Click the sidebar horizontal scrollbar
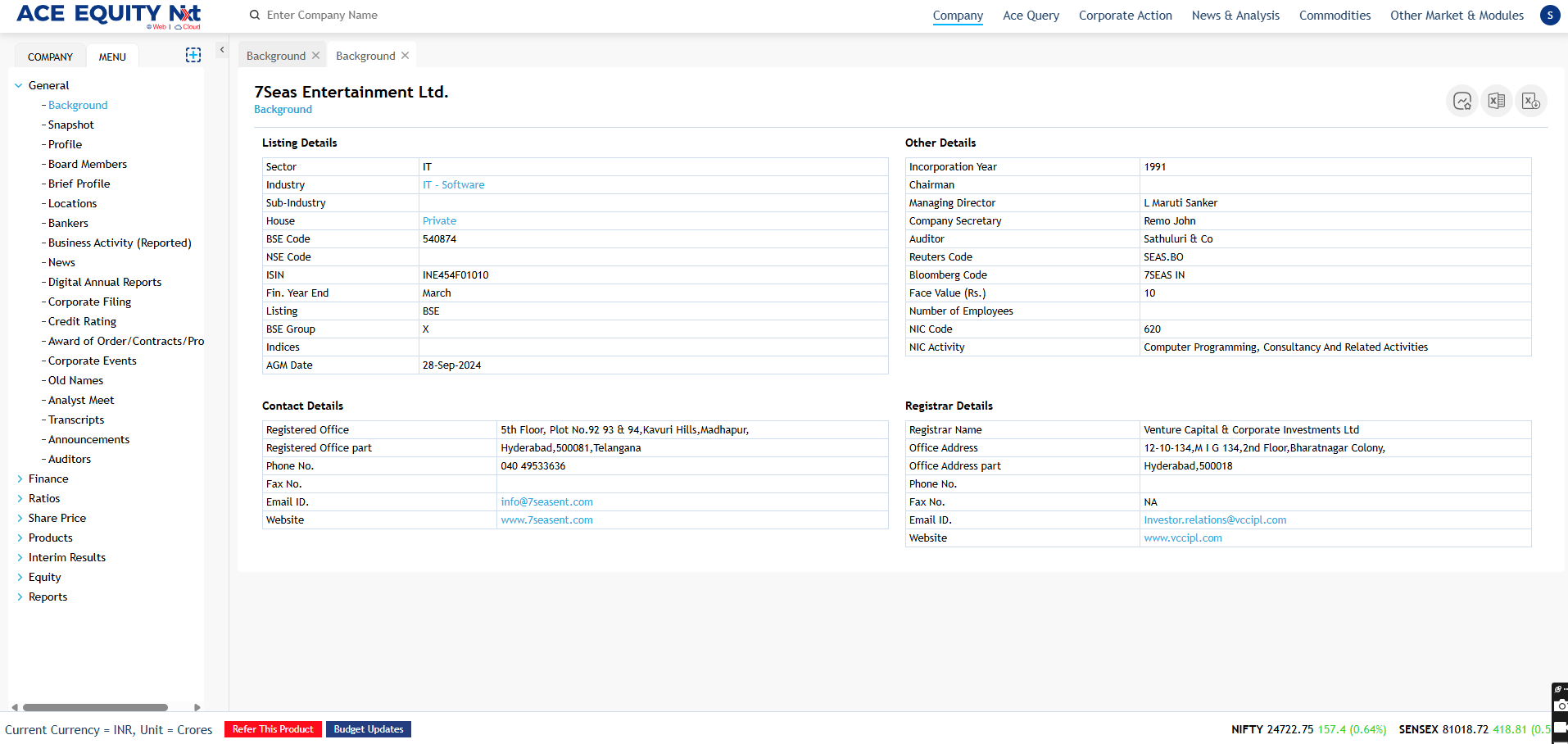Viewport: 1568px width, 744px height. (x=95, y=707)
